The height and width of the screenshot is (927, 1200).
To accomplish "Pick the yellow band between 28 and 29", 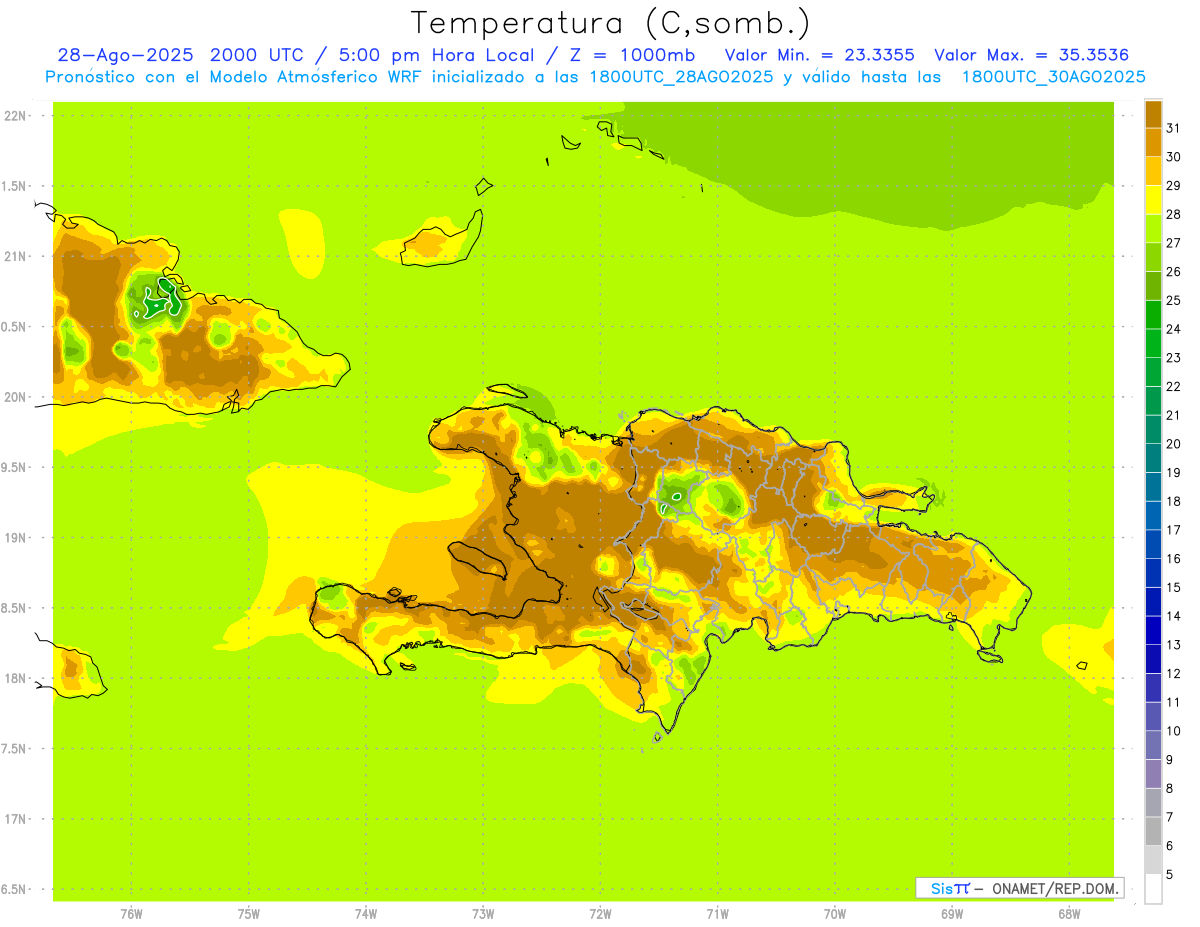I will [1153, 200].
